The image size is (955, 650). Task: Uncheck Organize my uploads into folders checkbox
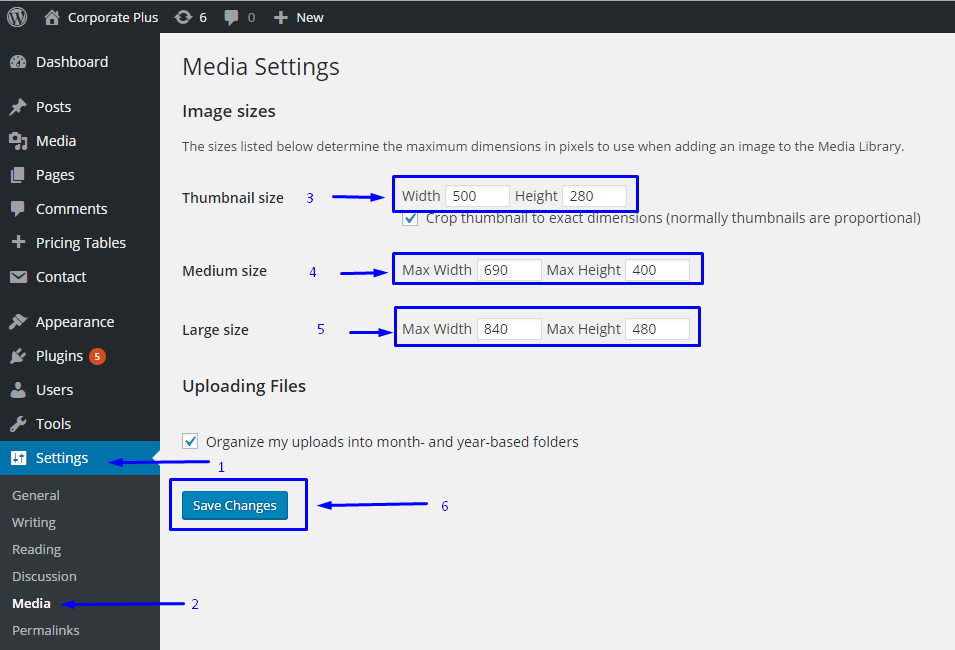pos(190,441)
